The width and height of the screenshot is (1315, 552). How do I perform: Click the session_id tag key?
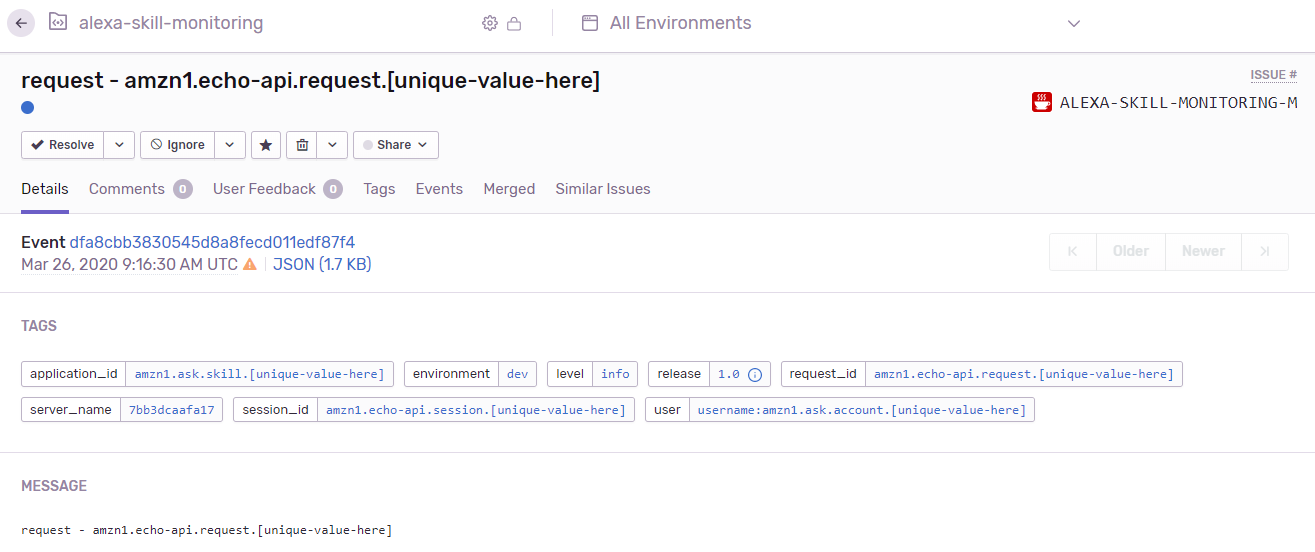point(276,410)
